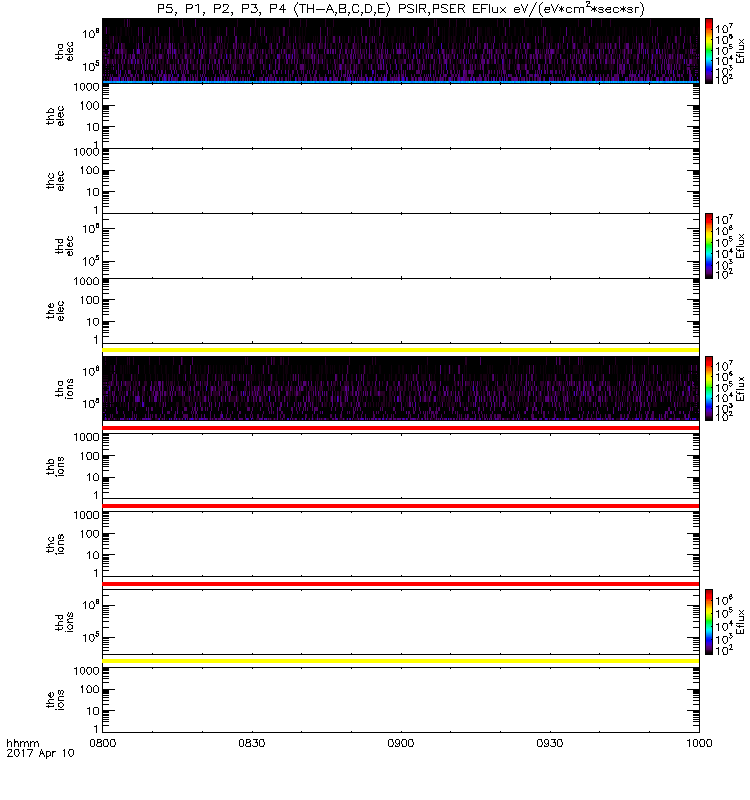750x800 pixels.
Task: Select the "thb ions" panel label
Action: click(x=55, y=466)
